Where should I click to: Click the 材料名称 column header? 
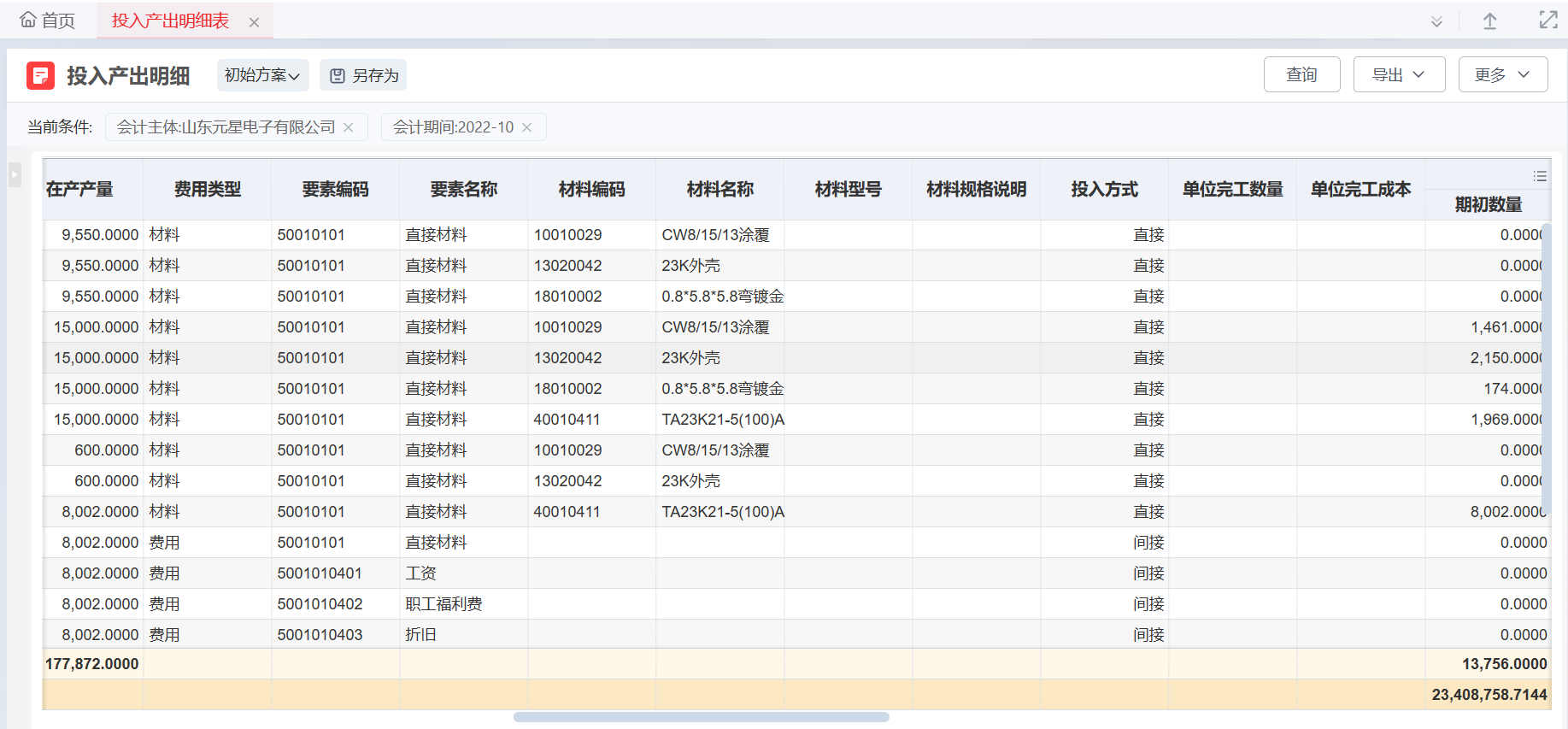[x=719, y=189]
